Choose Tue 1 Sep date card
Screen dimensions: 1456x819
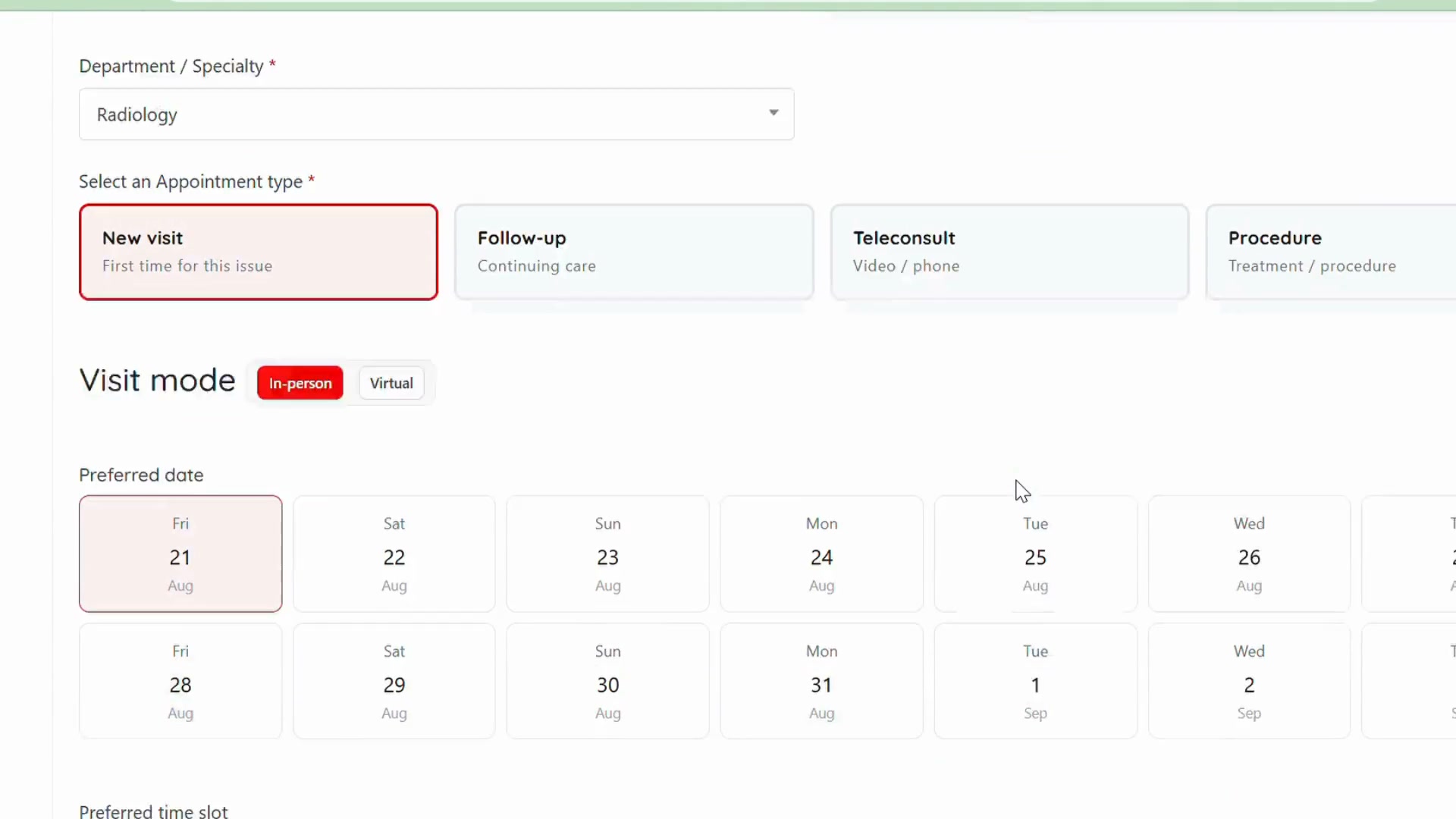click(1036, 681)
